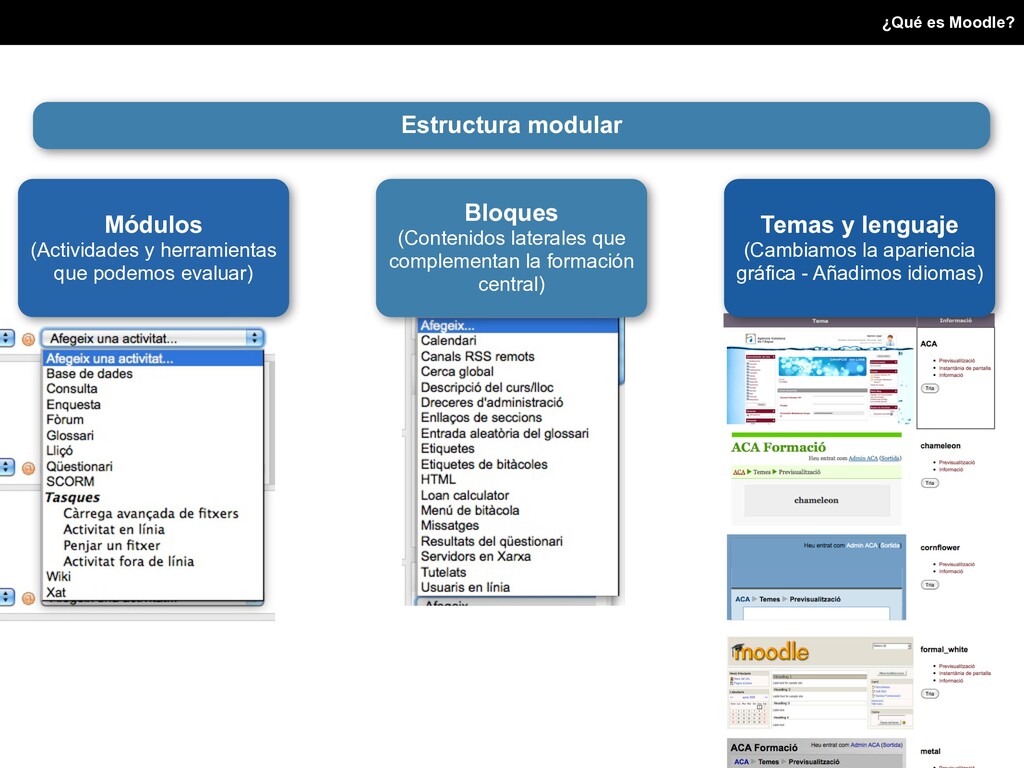The width and height of the screenshot is (1024, 768).
Task: Choose 'Enllaços de seccions' block
Action: tap(481, 417)
